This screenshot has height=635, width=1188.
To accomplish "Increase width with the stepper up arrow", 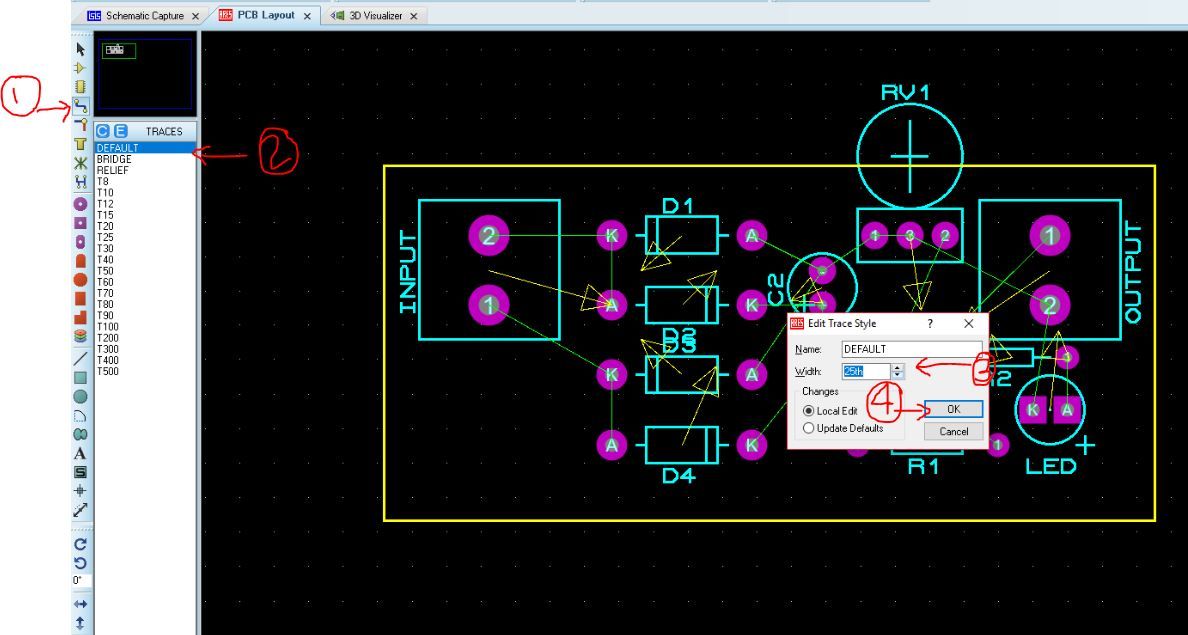I will coord(898,368).
